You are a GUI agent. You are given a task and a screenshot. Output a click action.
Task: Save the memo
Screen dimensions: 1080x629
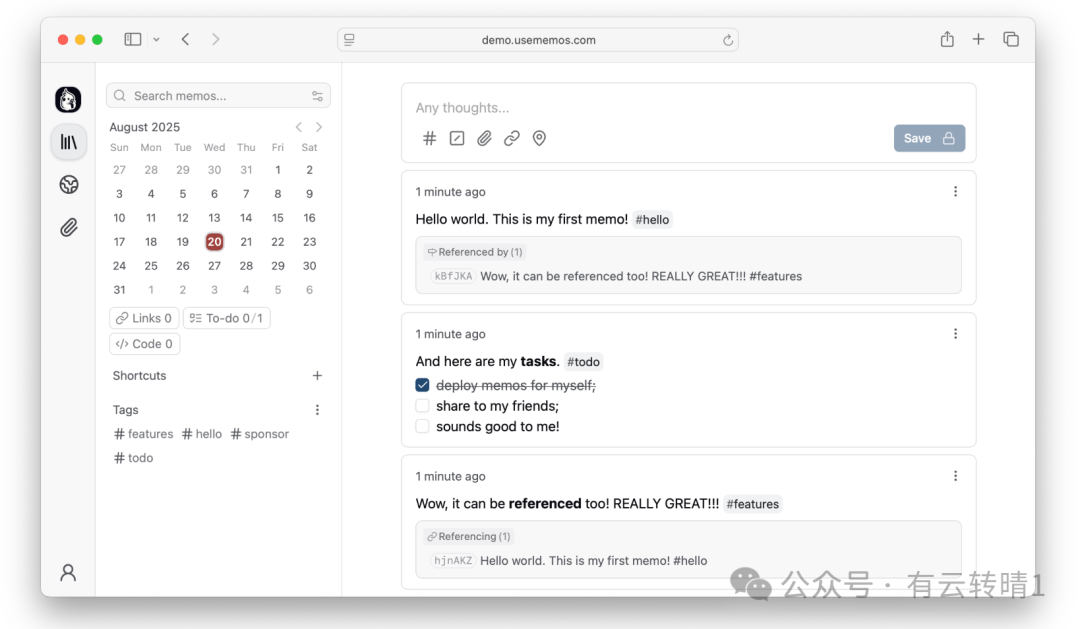point(929,138)
